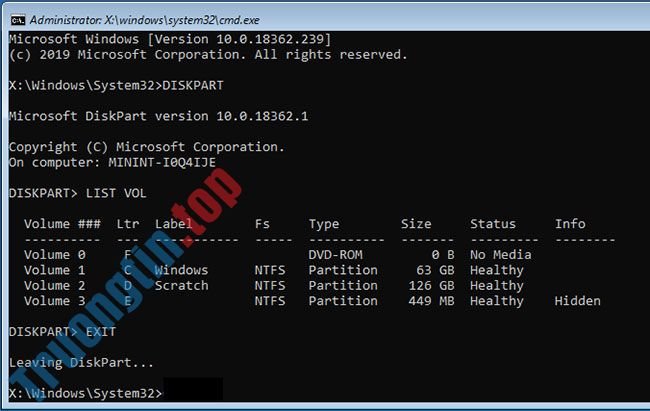The height and width of the screenshot is (411, 650).
Task: Click the 'Volume ###' column header
Action: click(x=62, y=224)
